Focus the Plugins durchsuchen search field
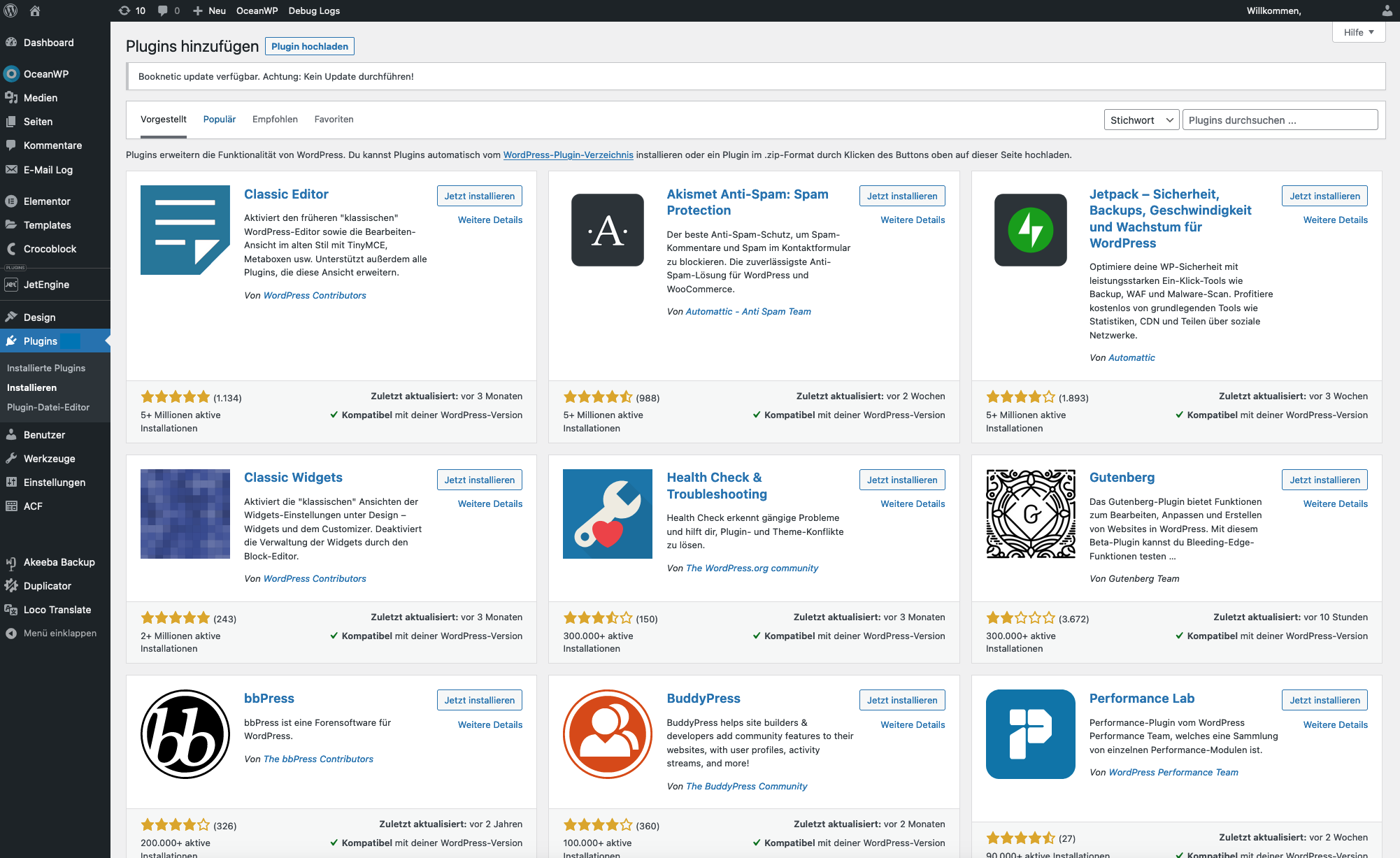The height and width of the screenshot is (858, 1400). pos(1280,120)
